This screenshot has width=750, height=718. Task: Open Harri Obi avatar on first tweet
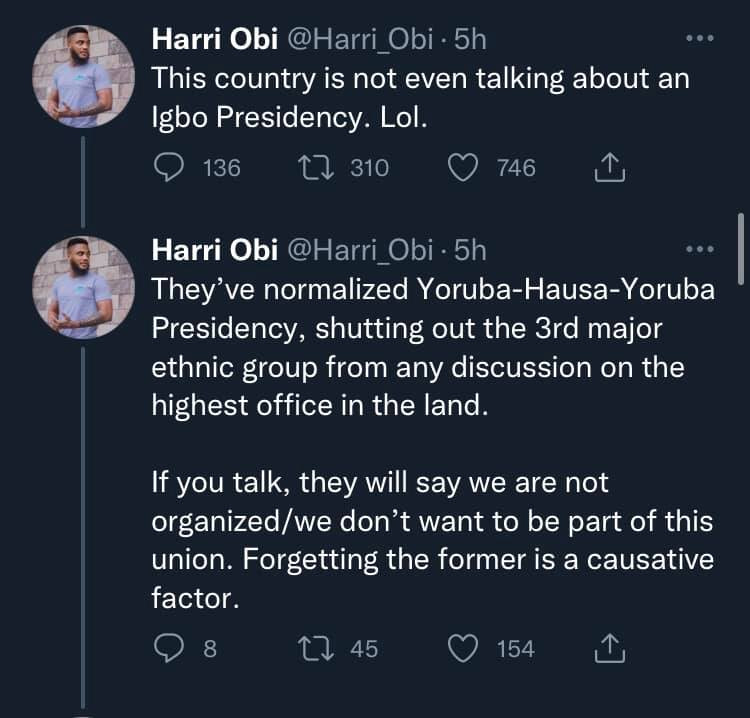click(85, 78)
